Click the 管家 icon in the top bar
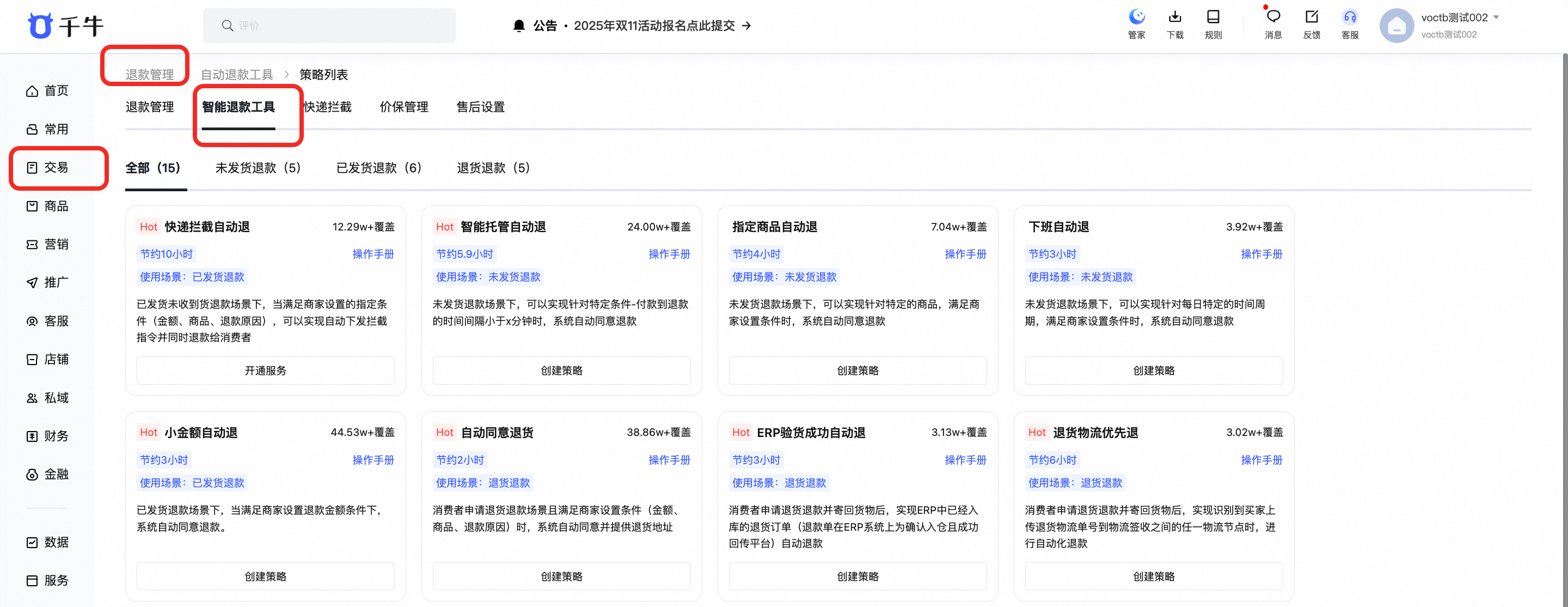The image size is (1568, 607). pos(1136,25)
